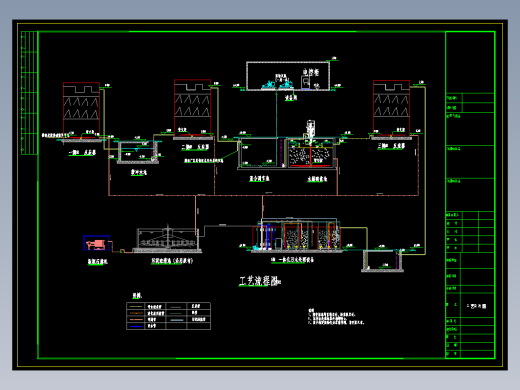The height and width of the screenshot is (390, 520).
Task: Select the vertical unit above the biofilter tank
Action: click(x=310, y=128)
